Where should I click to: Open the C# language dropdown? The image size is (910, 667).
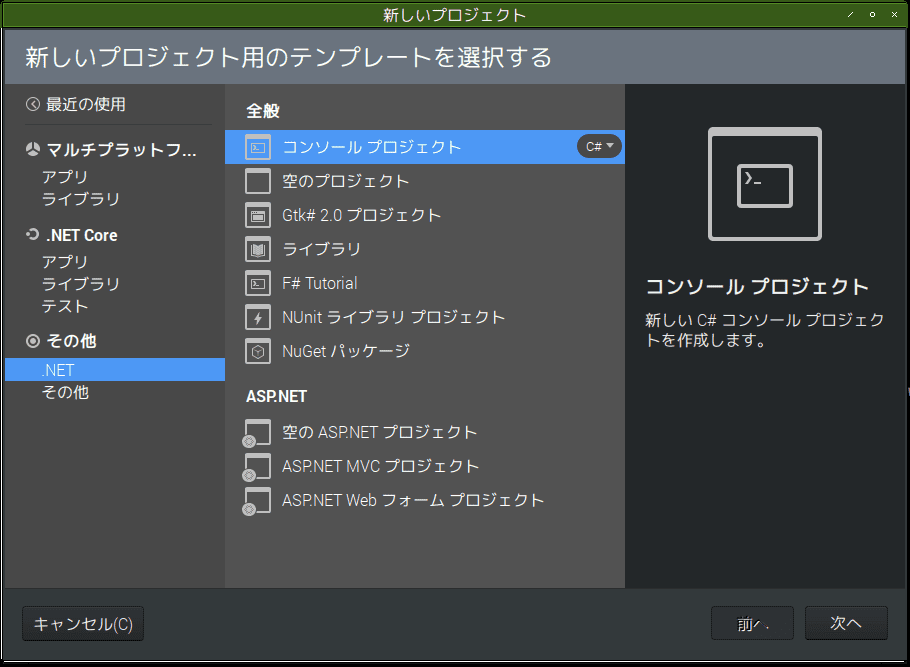598,146
